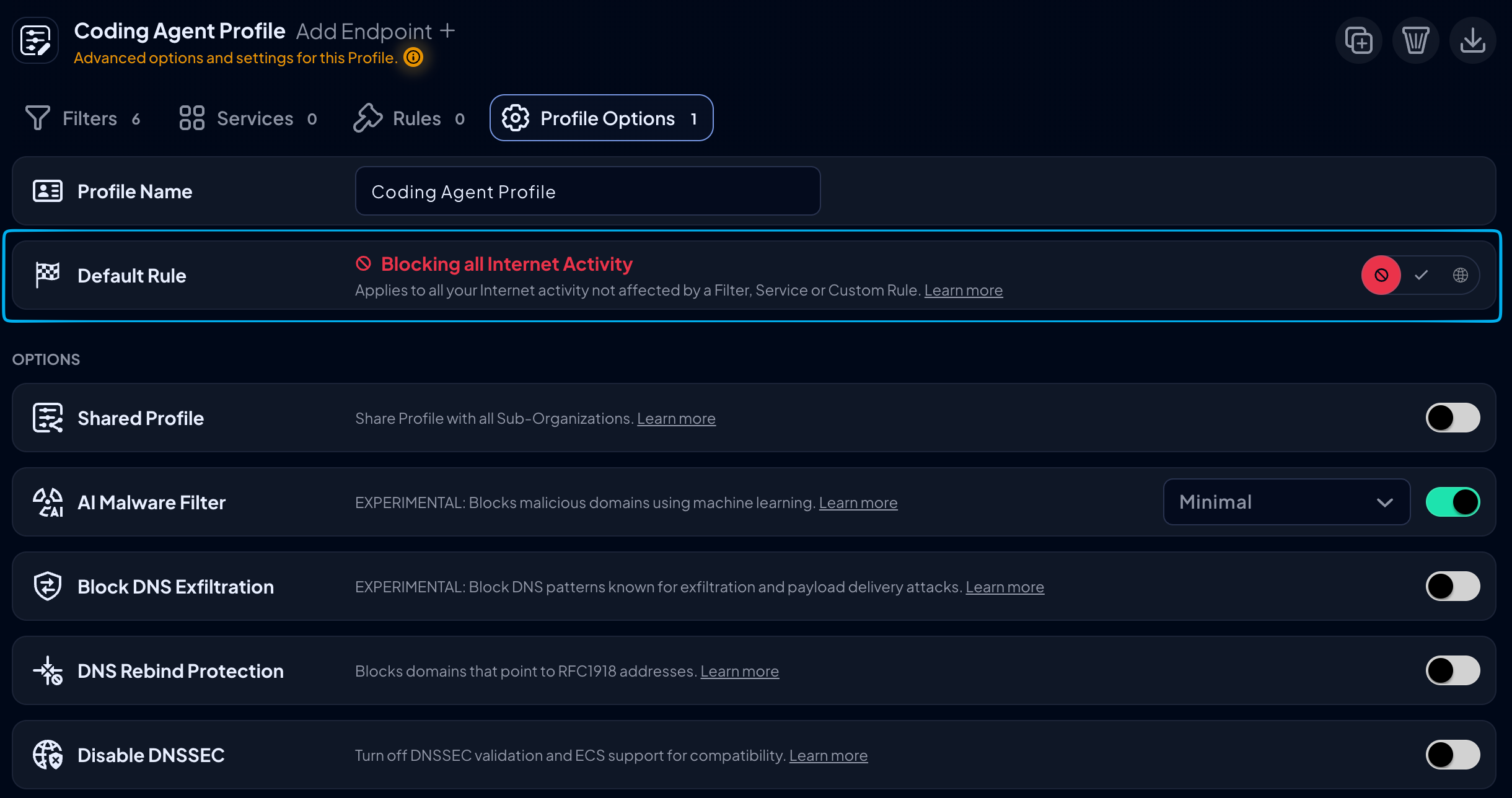Open Learn more for Block DNS Exfiltration
The height and width of the screenshot is (798, 1512).
point(1004,587)
